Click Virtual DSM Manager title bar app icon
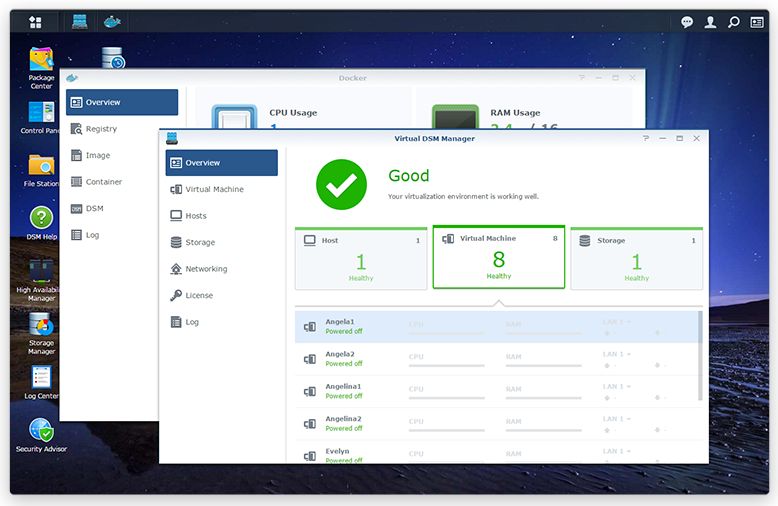This screenshot has height=506, width=778. click(x=172, y=138)
